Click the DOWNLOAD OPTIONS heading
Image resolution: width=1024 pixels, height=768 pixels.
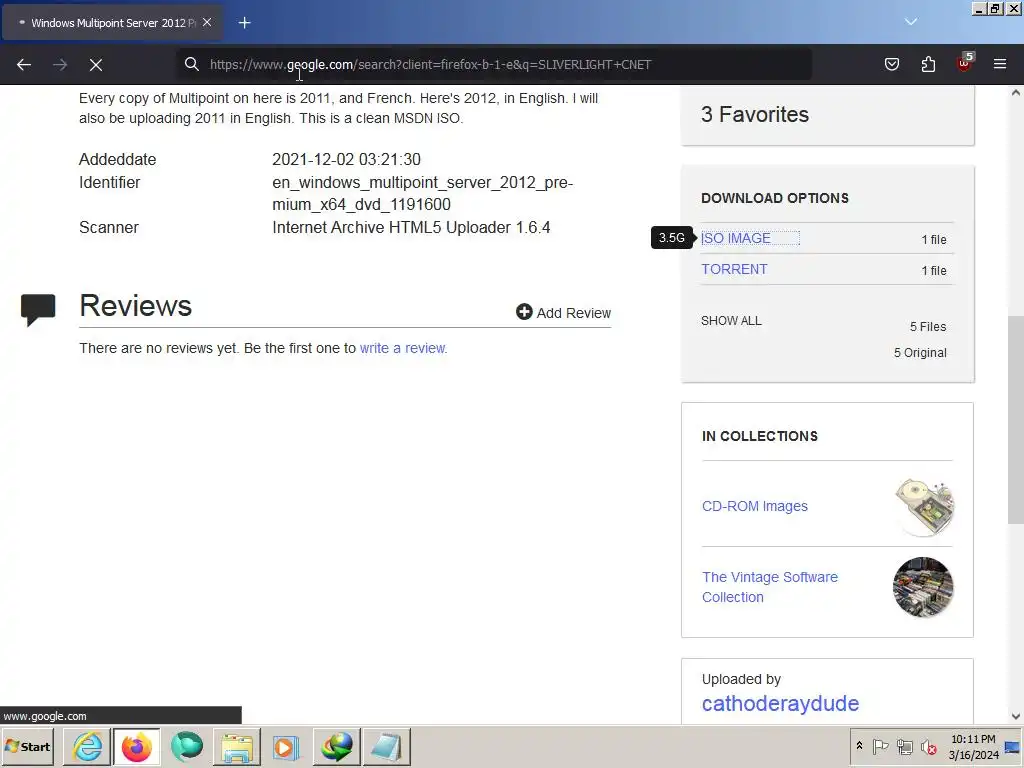tap(775, 198)
